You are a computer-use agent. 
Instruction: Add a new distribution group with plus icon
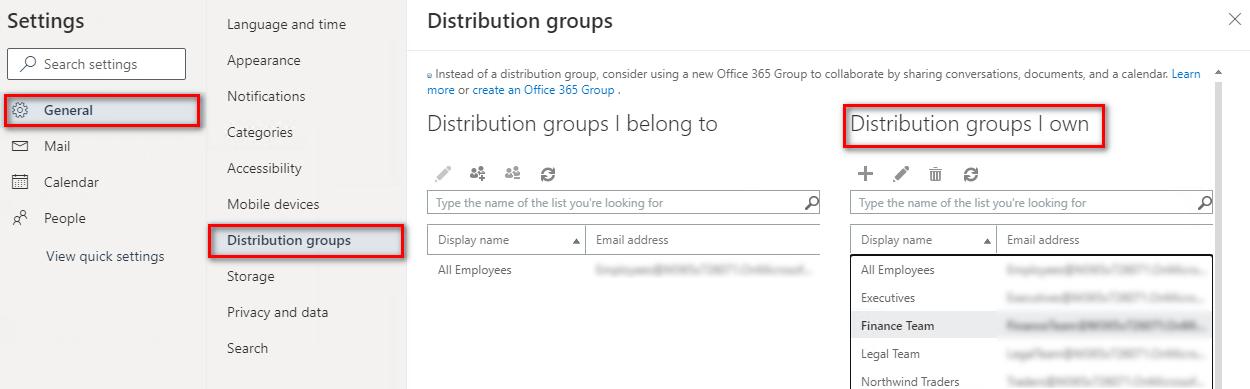coord(866,174)
